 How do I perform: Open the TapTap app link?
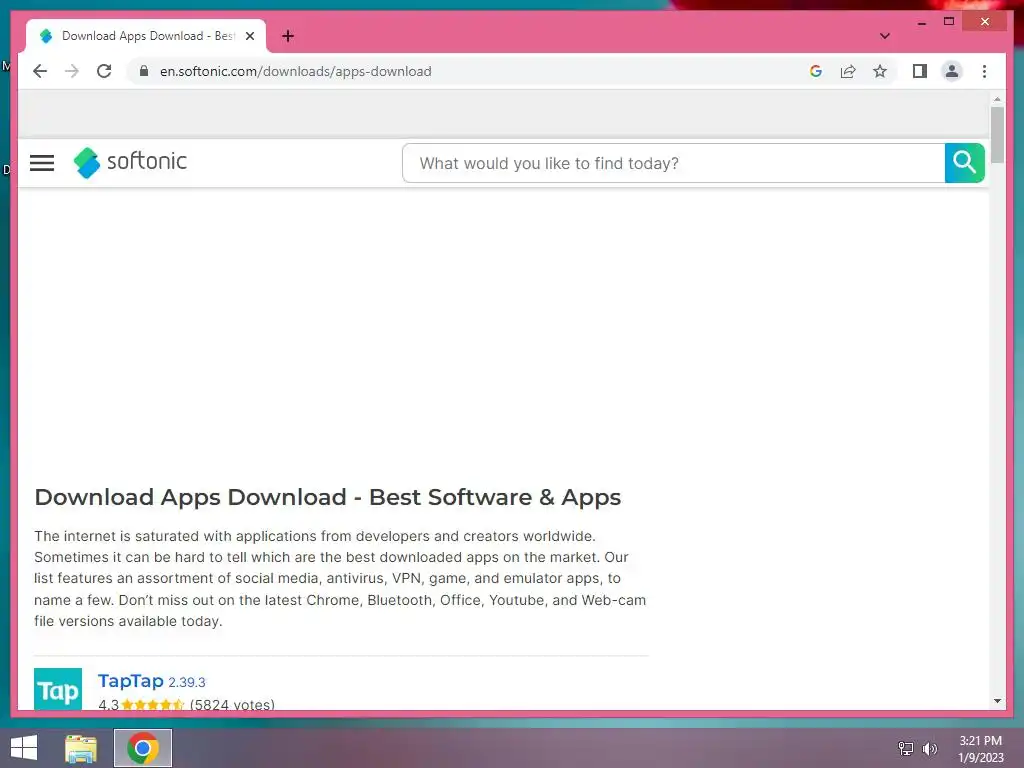(x=131, y=680)
